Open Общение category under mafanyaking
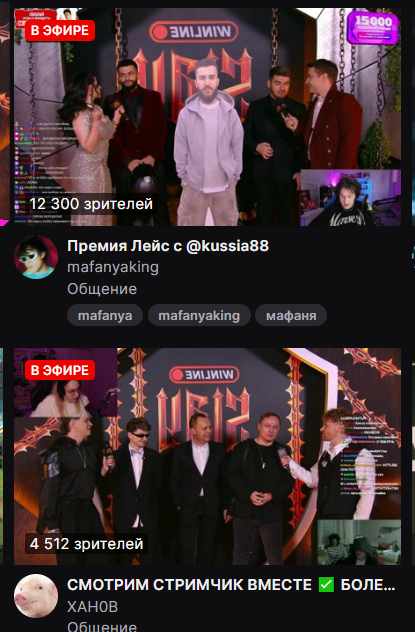This screenshot has width=415, height=632. [x=102, y=289]
